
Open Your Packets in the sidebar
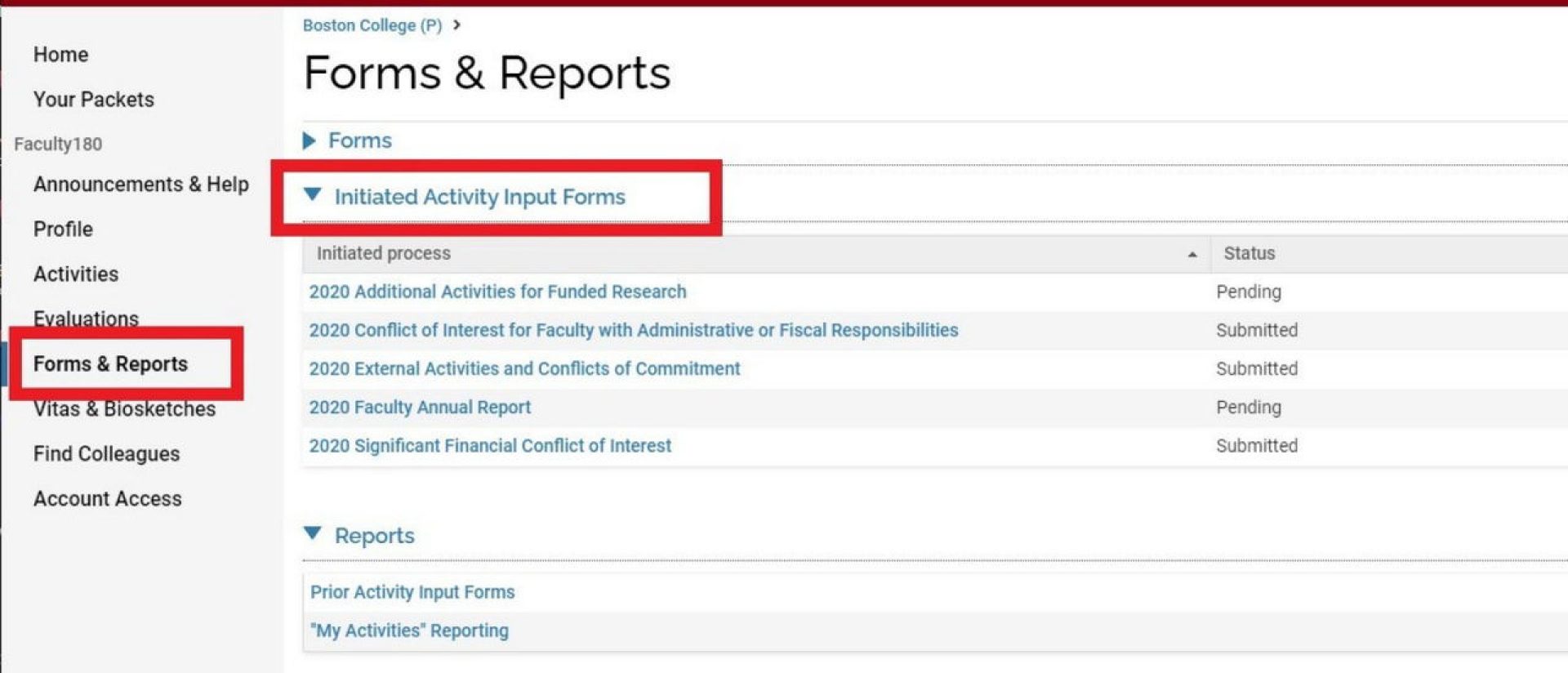pos(93,100)
